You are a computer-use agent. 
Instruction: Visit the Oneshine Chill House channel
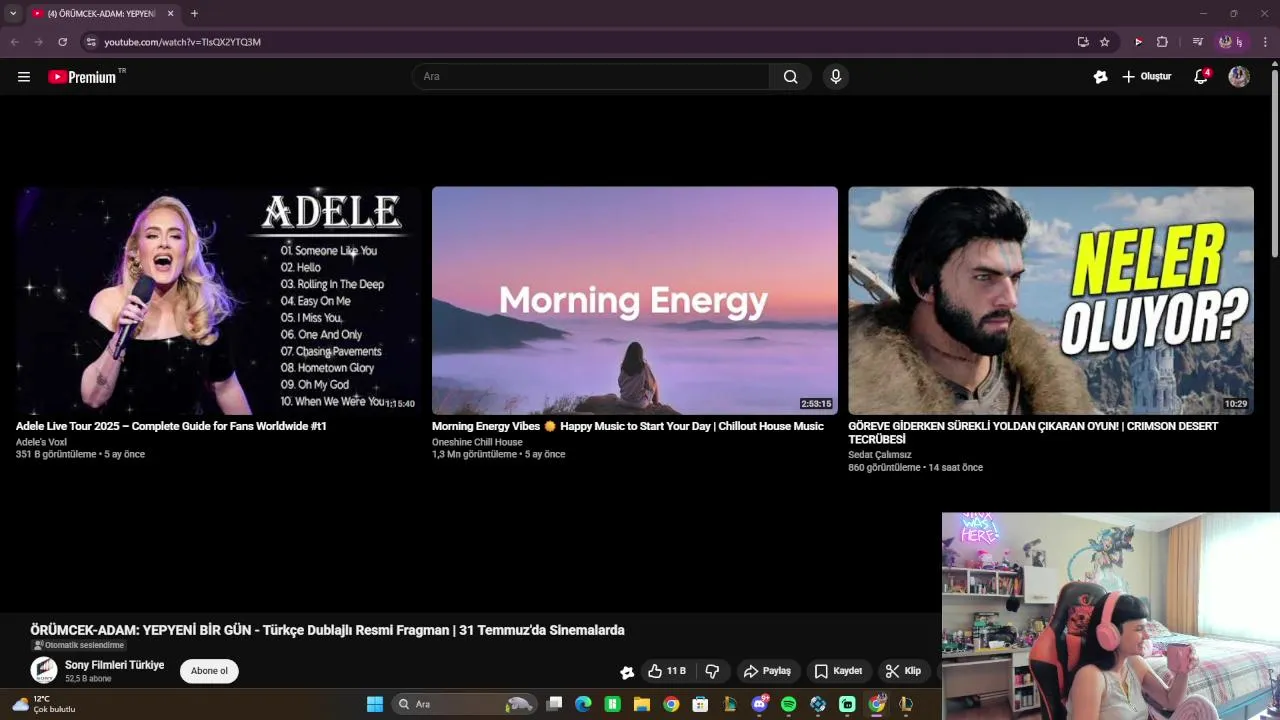click(x=477, y=442)
